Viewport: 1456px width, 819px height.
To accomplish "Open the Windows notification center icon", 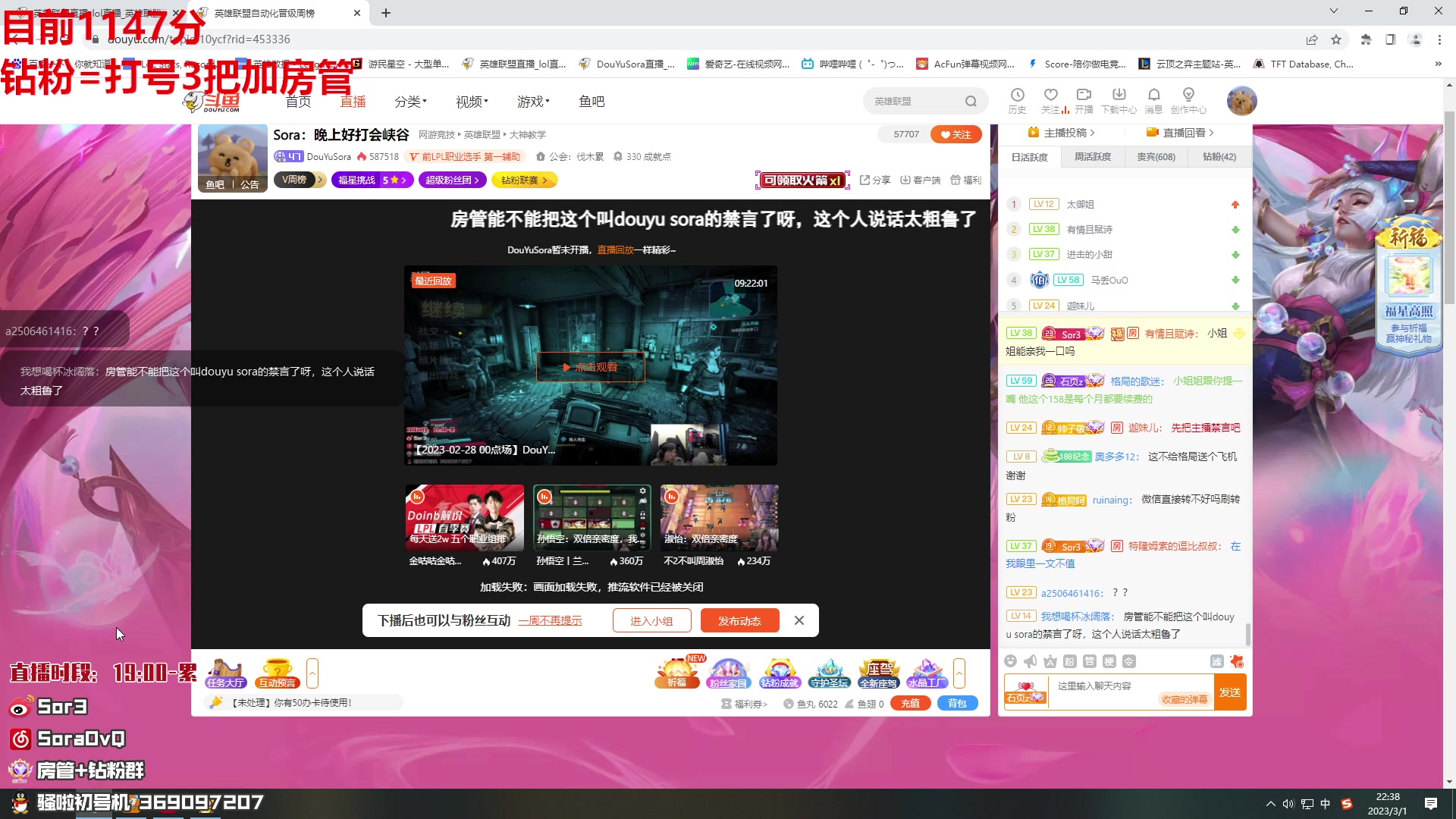I will click(1430, 804).
